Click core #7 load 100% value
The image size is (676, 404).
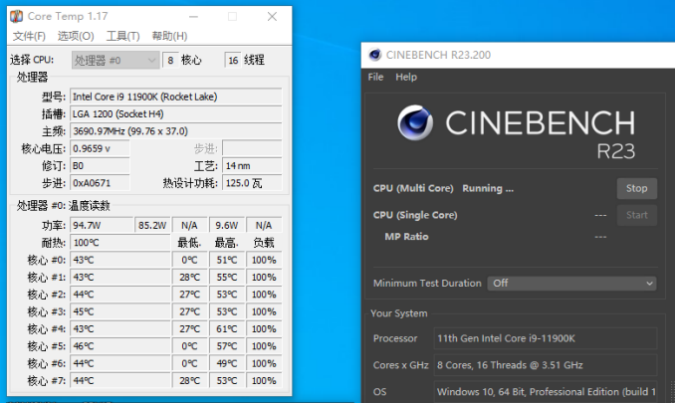[264, 381]
